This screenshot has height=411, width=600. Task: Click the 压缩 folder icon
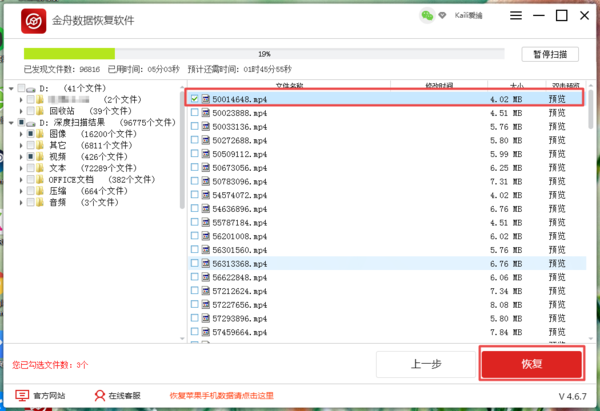point(40,191)
